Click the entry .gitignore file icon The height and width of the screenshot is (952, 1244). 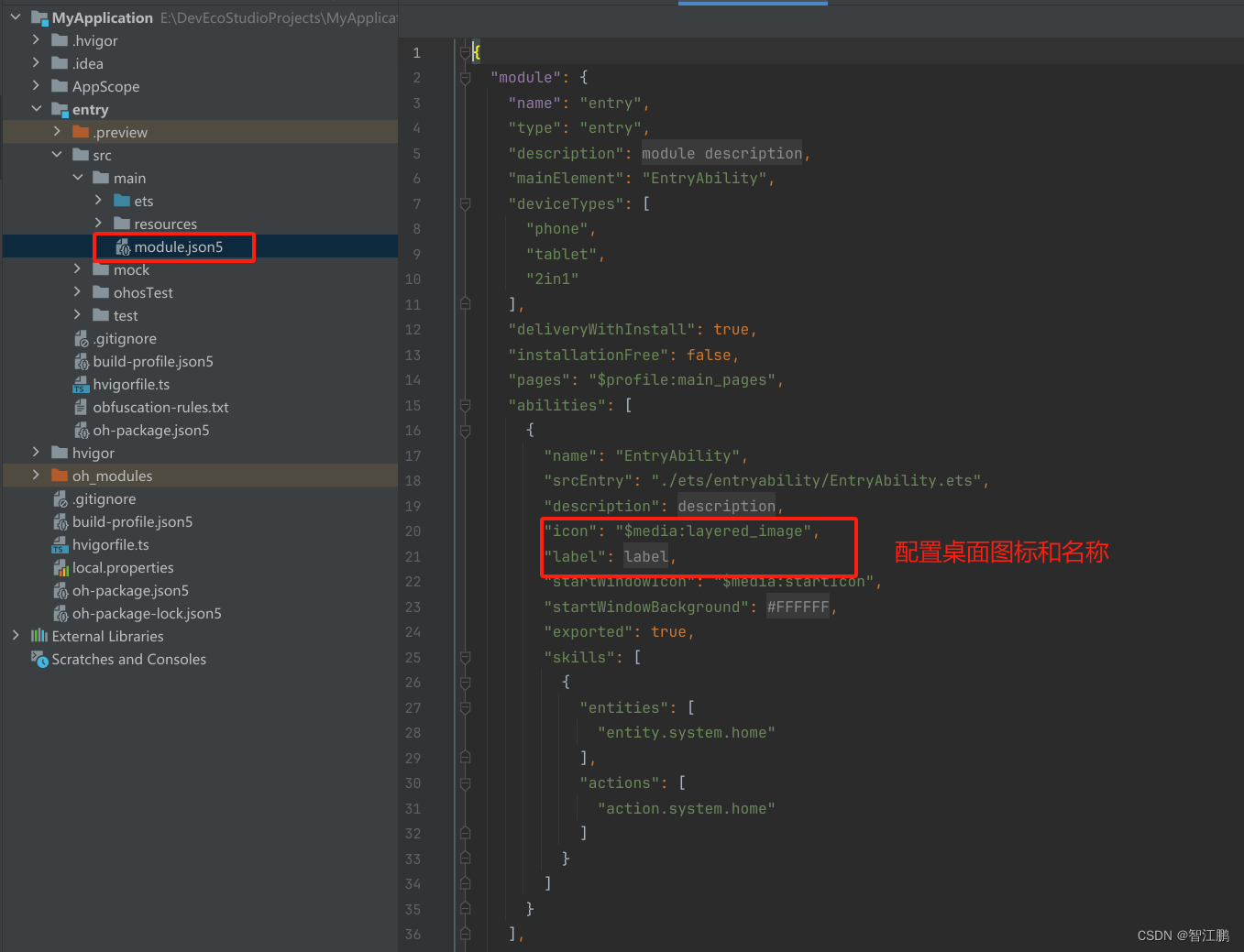click(82, 338)
